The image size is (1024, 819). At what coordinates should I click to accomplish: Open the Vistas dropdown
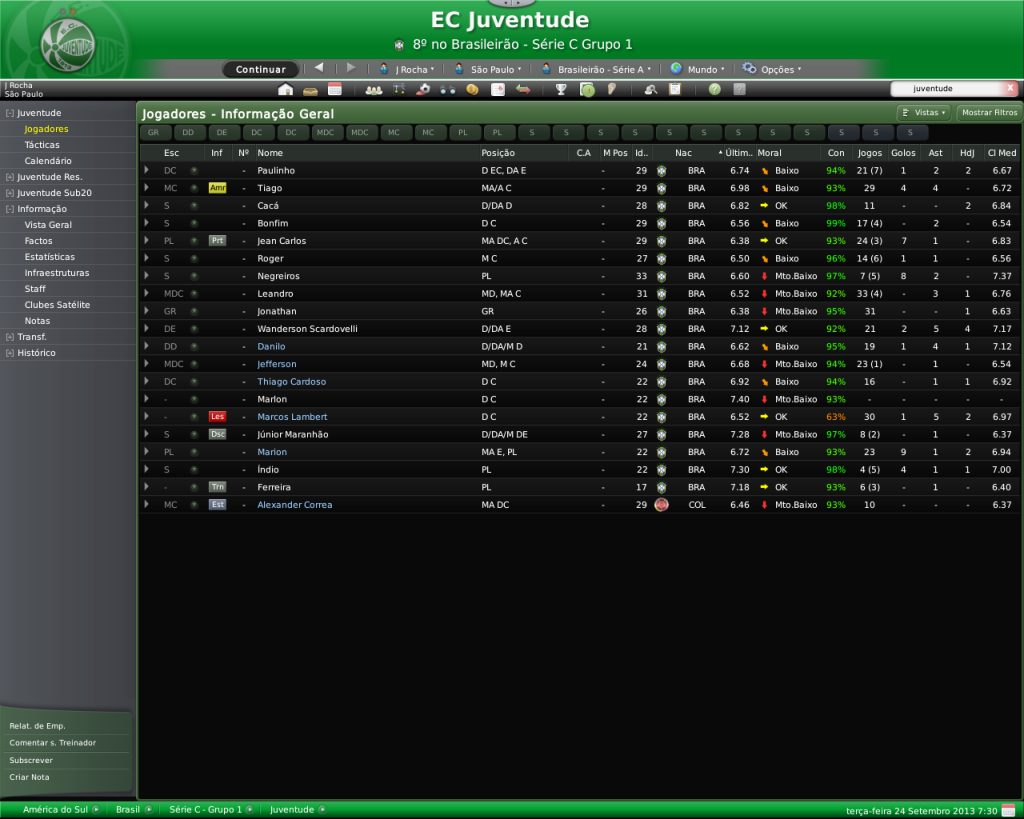(923, 113)
